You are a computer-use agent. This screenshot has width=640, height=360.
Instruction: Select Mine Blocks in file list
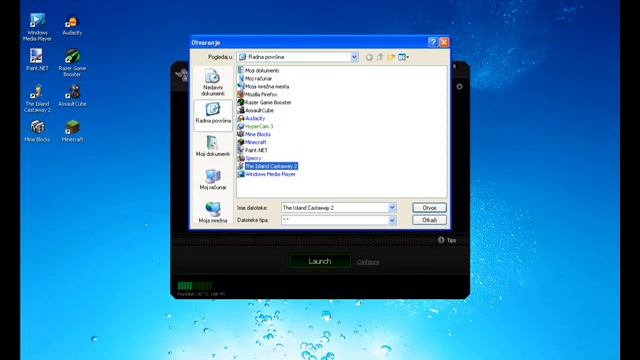(x=254, y=134)
